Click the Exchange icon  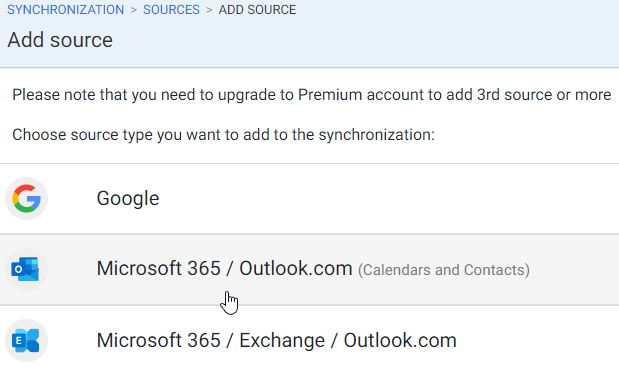(x=26, y=340)
